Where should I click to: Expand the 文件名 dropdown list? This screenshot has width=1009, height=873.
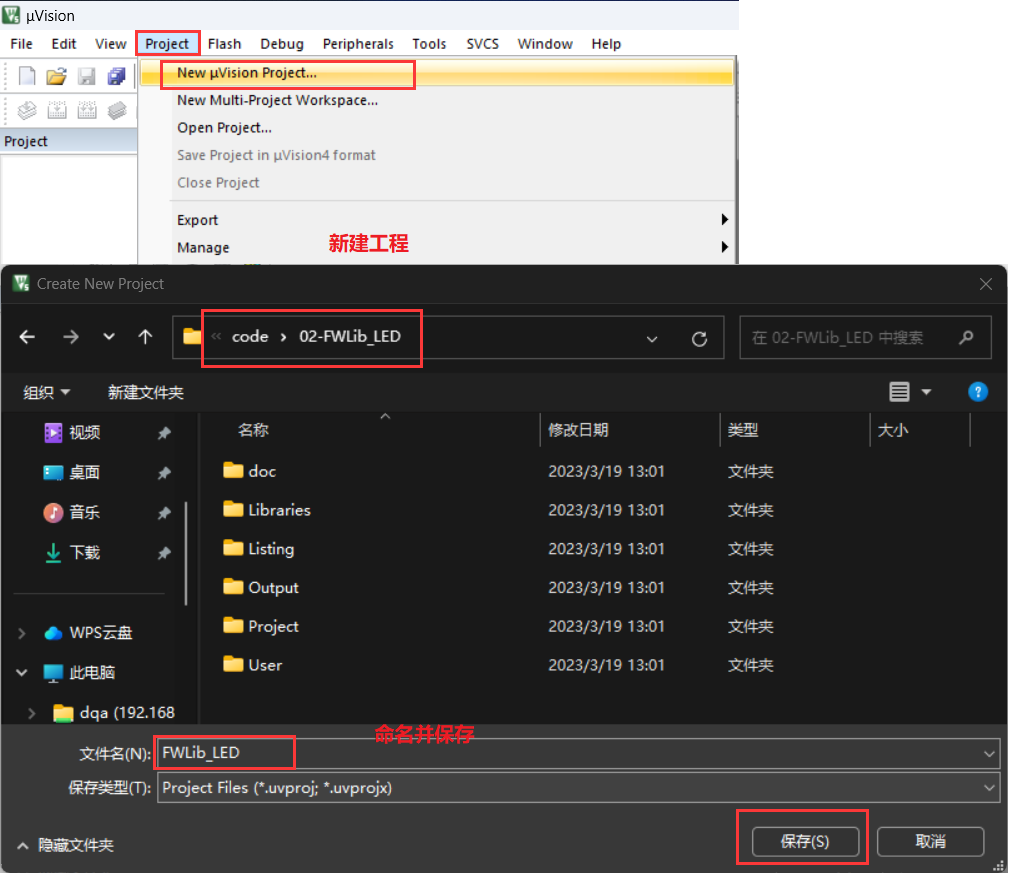coord(989,753)
